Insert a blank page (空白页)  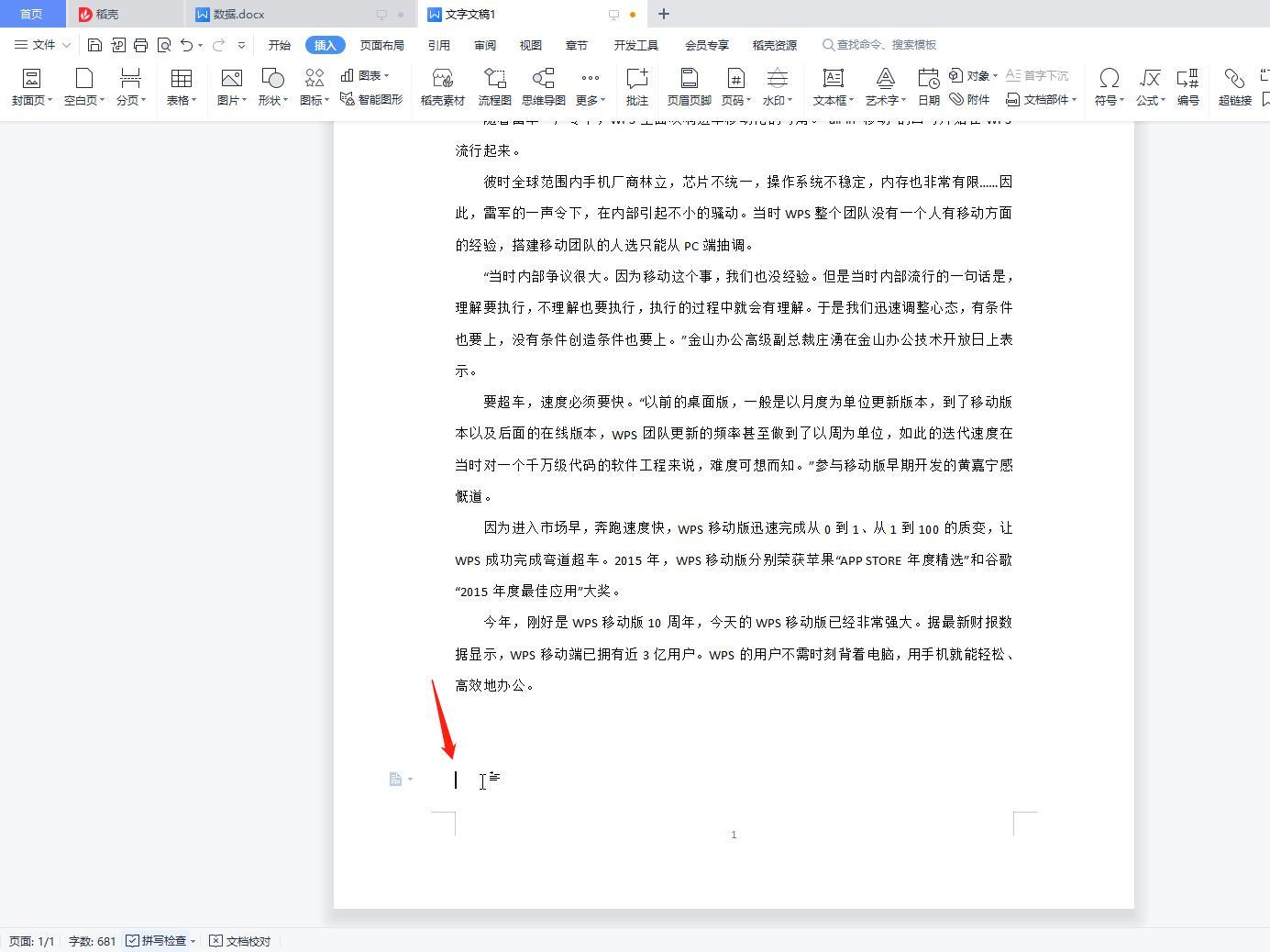pos(84,87)
